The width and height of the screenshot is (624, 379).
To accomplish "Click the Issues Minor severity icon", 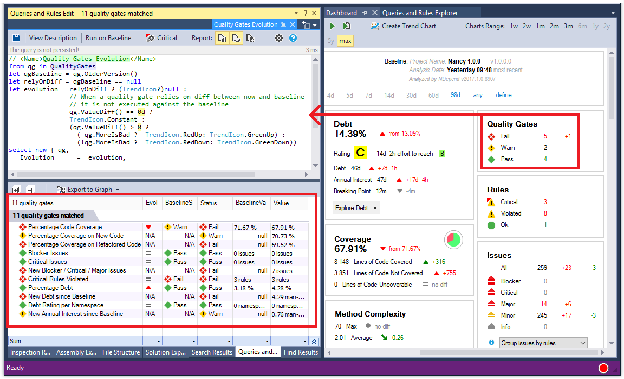I will click(491, 315).
